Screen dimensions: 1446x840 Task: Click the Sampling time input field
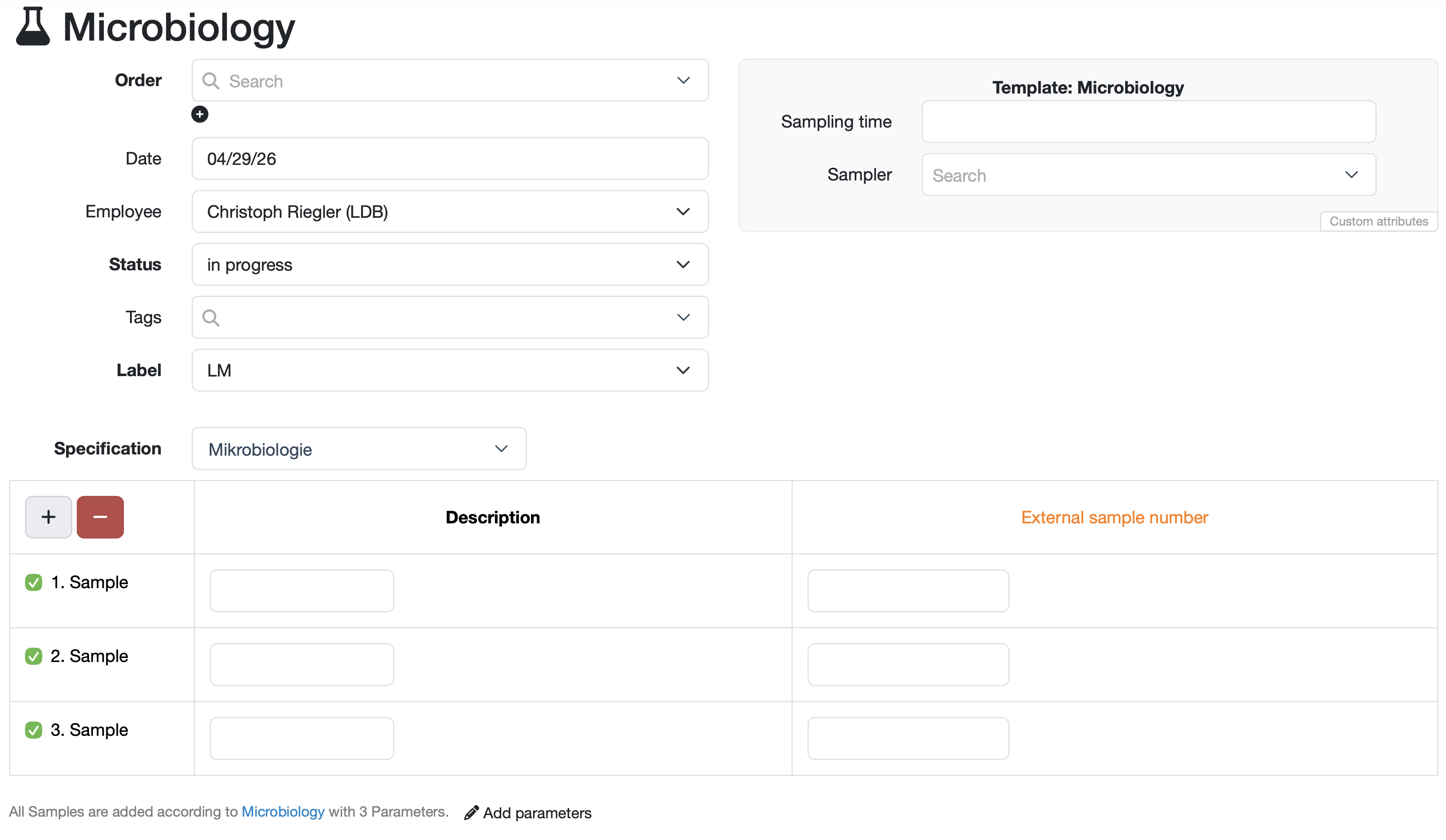coord(1148,121)
